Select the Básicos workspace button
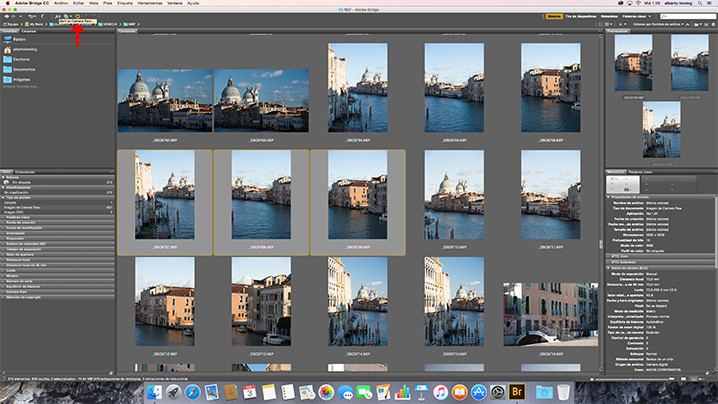Viewport: 718px width, 404px height. 554,16
